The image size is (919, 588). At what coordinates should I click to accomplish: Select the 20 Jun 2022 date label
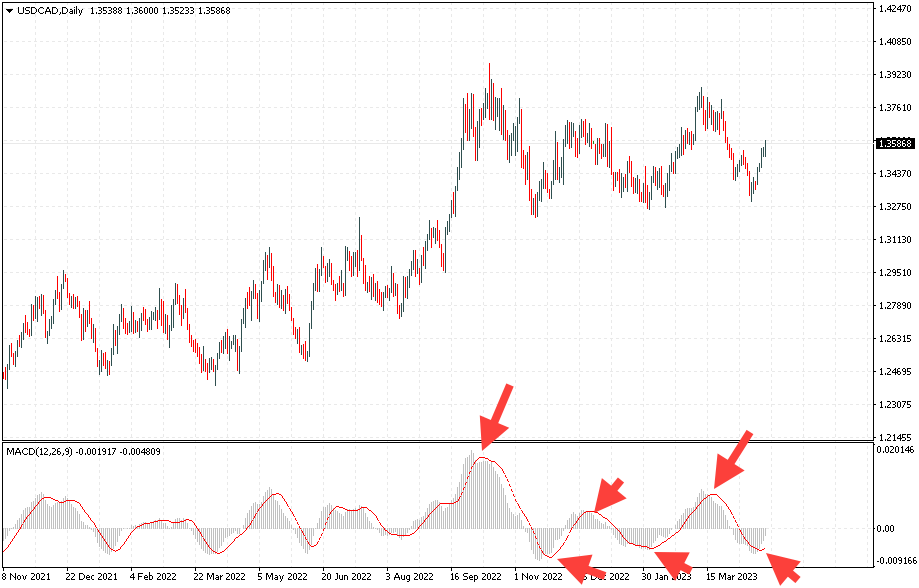(x=347, y=577)
